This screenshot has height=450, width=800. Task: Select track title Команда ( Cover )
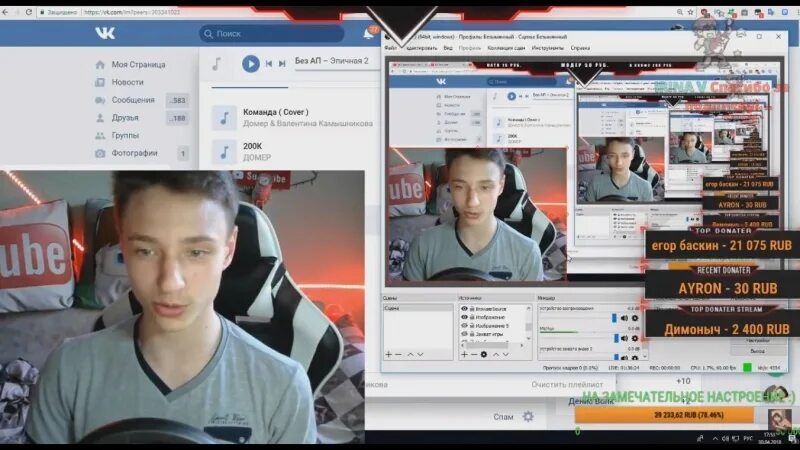click(276, 112)
